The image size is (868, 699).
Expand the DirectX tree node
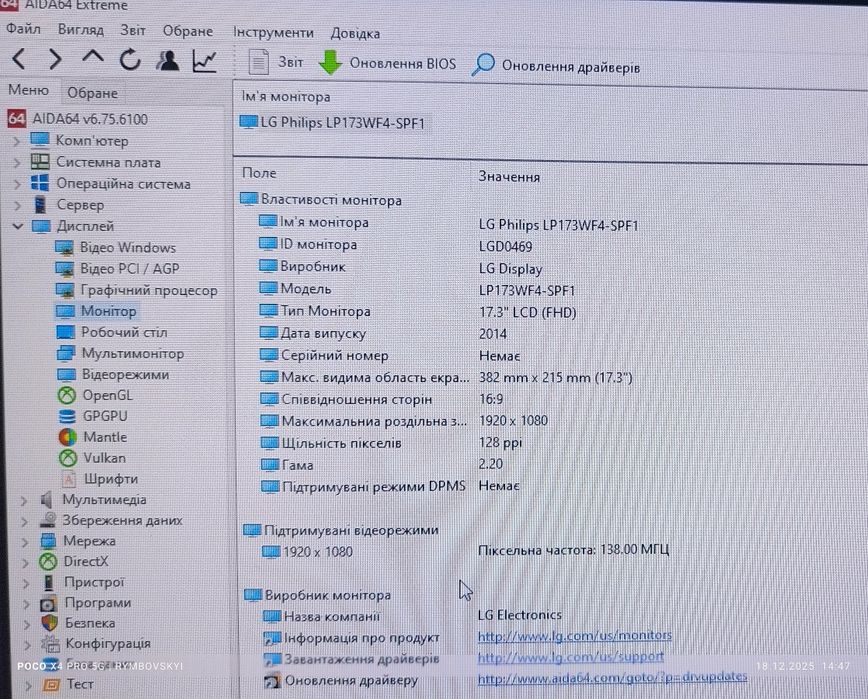click(25, 563)
